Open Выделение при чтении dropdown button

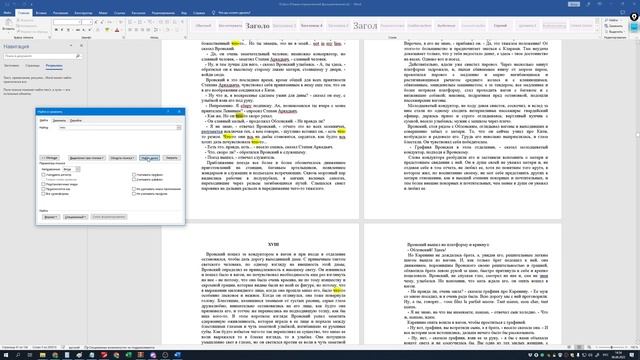coord(87,158)
